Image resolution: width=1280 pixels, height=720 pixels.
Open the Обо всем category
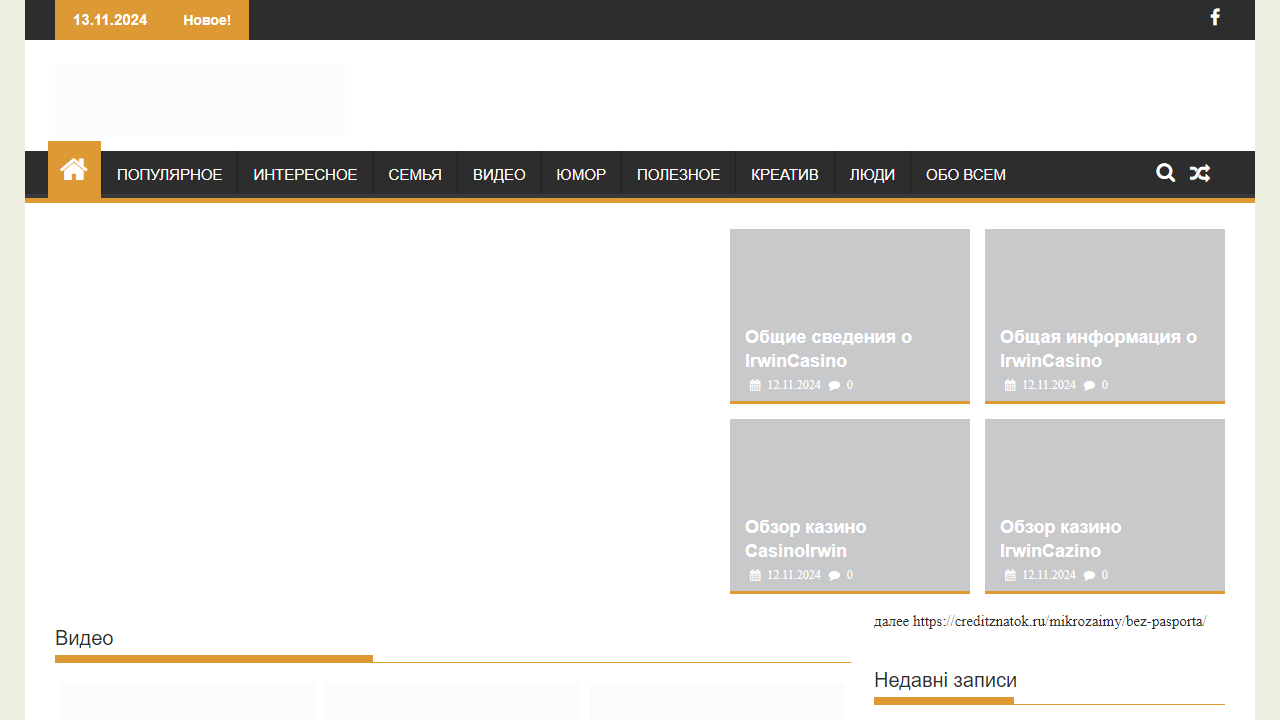tap(966, 175)
